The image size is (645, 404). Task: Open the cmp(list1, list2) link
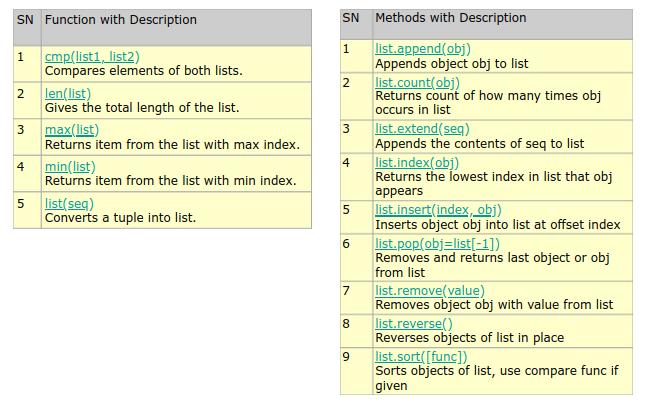92,57
